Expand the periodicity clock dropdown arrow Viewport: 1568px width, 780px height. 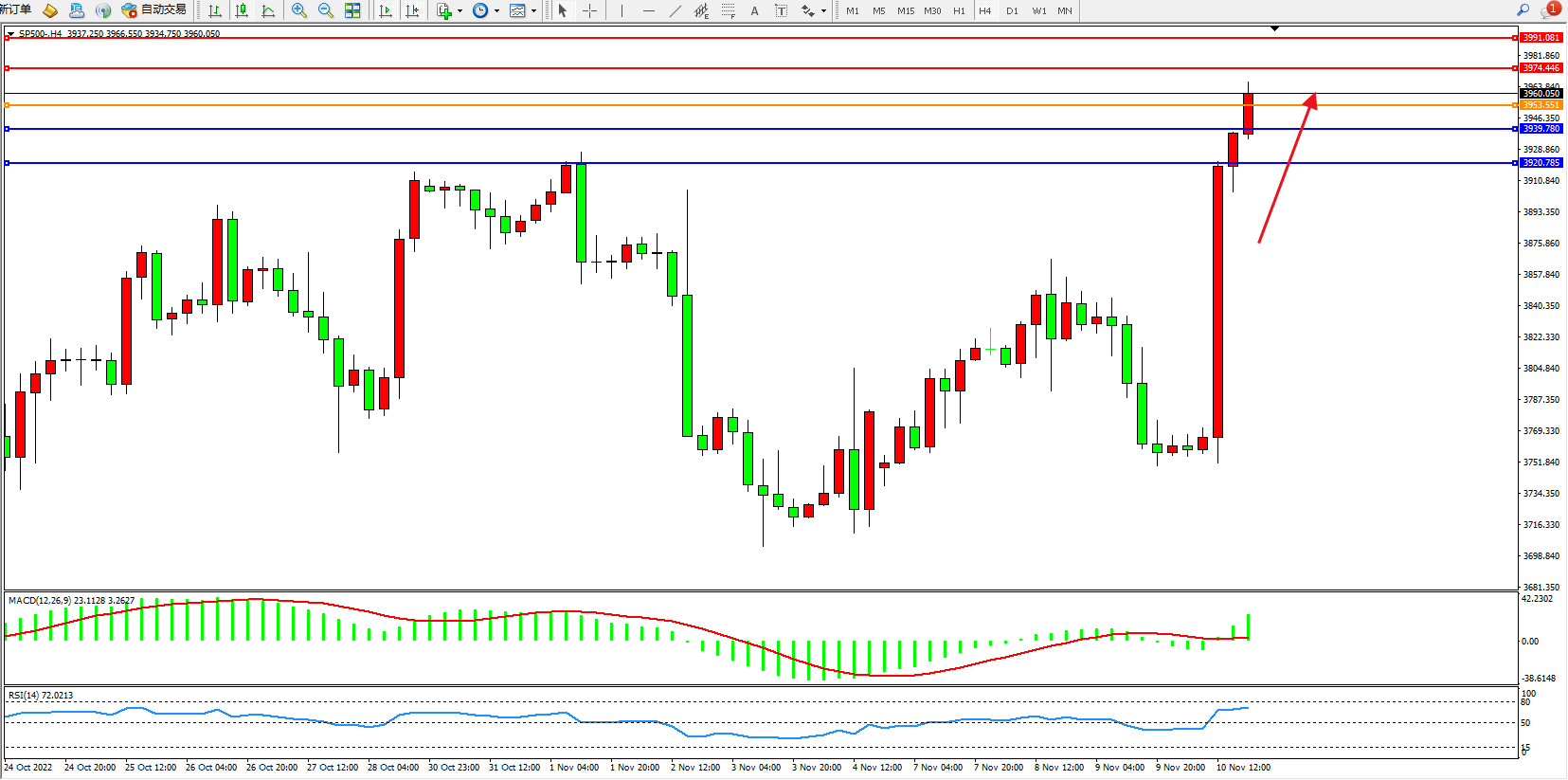click(496, 11)
